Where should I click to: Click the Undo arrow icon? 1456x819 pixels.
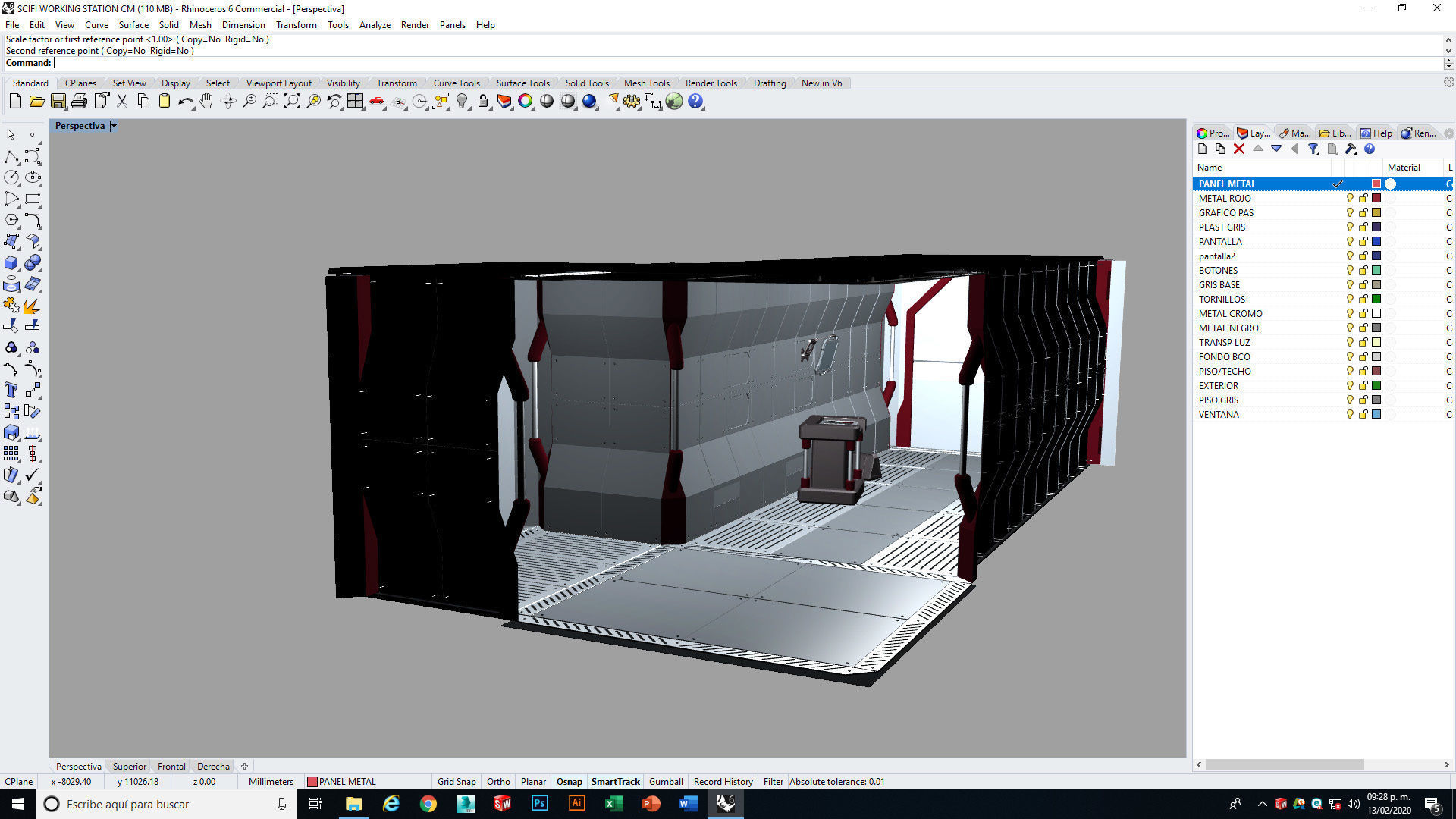pos(185,101)
